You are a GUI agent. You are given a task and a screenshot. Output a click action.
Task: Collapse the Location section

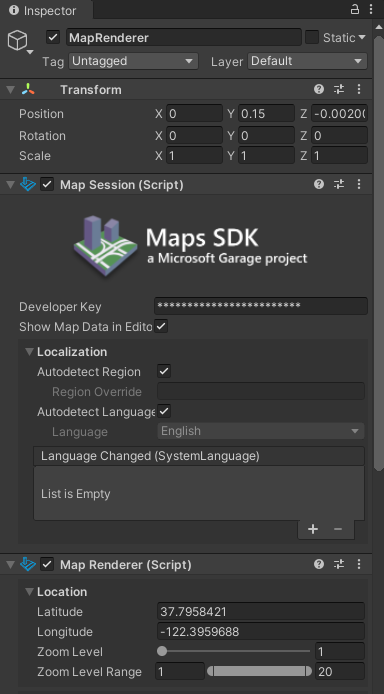click(x=30, y=592)
